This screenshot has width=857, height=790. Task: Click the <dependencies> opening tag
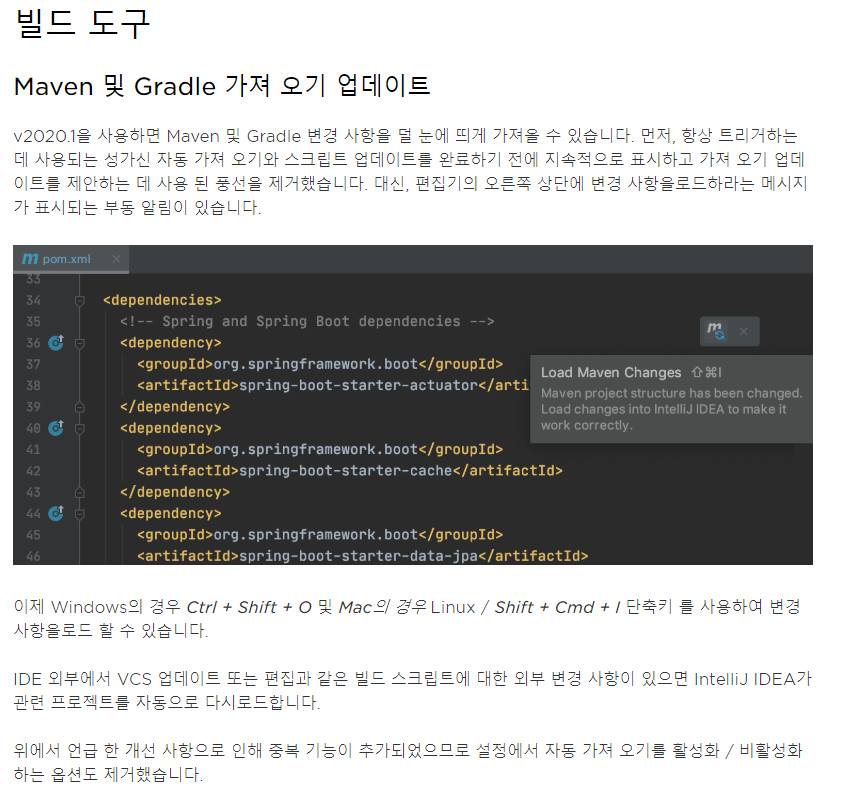point(162,300)
